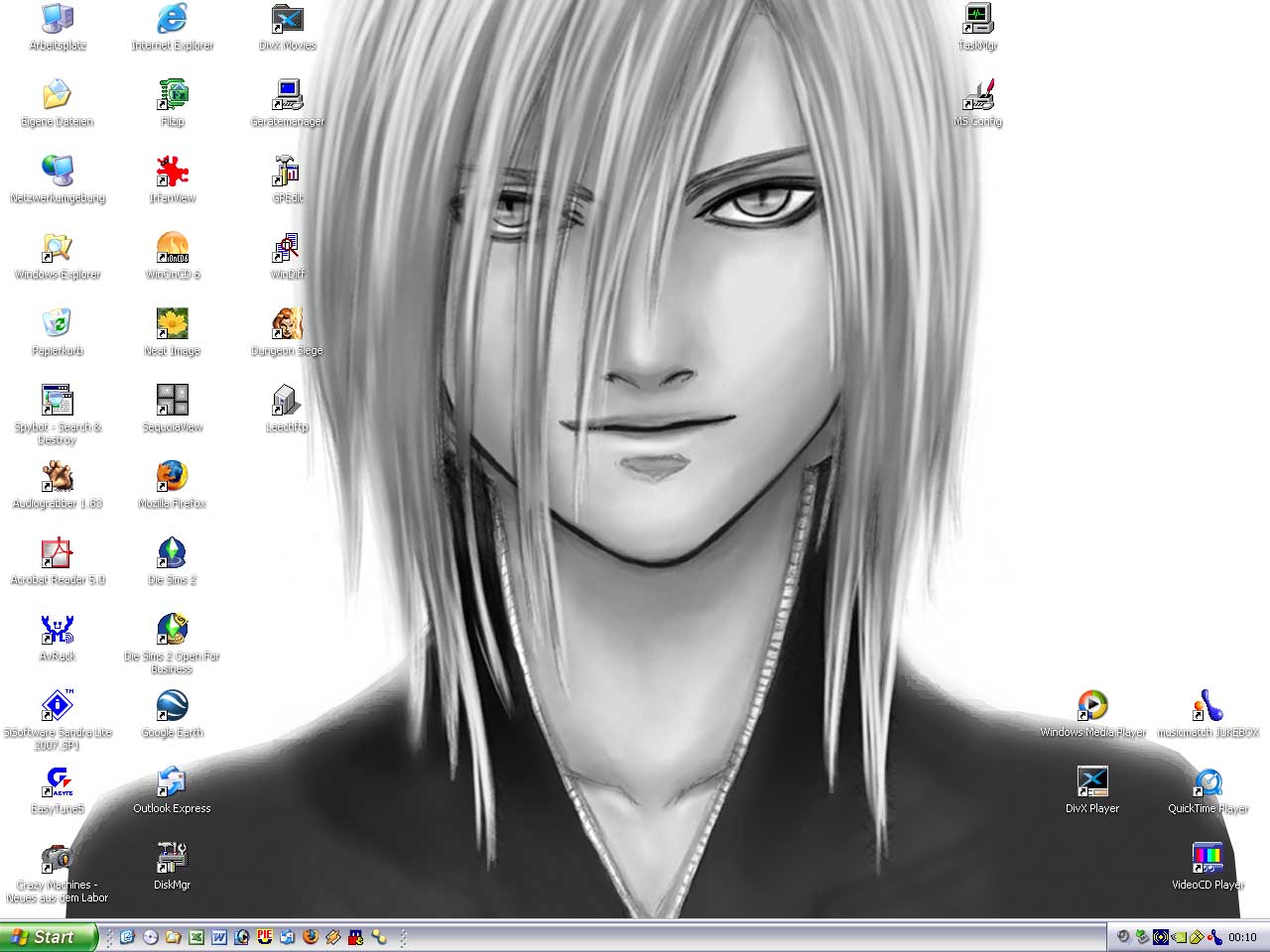The height and width of the screenshot is (952, 1270).
Task: Click the EasyTune5 desktop icon
Action: [58, 790]
